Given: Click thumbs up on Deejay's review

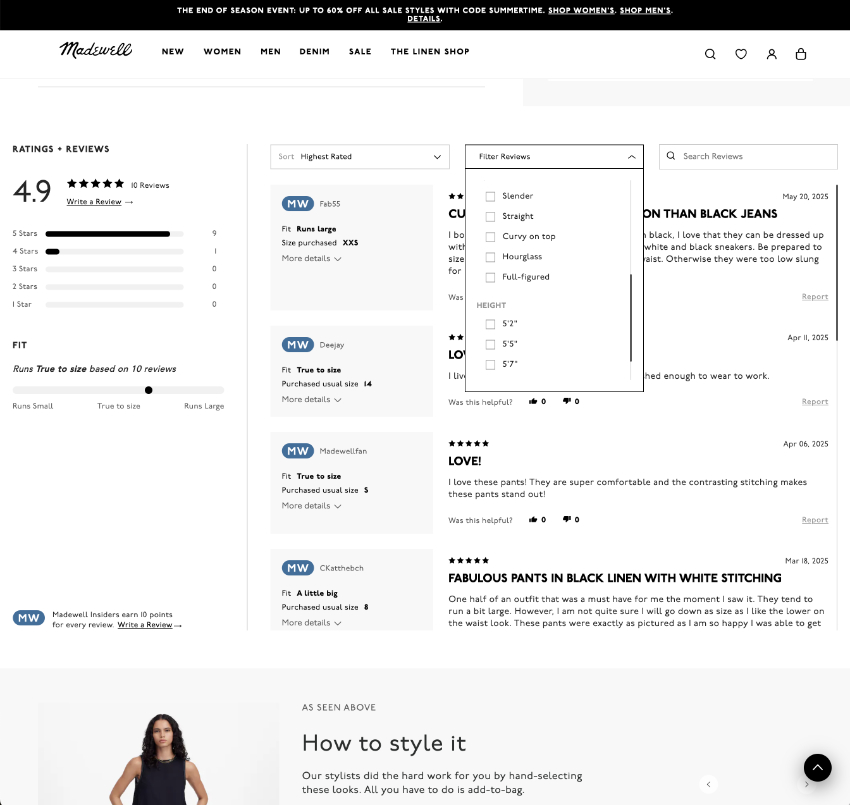Looking at the screenshot, I should (x=533, y=401).
